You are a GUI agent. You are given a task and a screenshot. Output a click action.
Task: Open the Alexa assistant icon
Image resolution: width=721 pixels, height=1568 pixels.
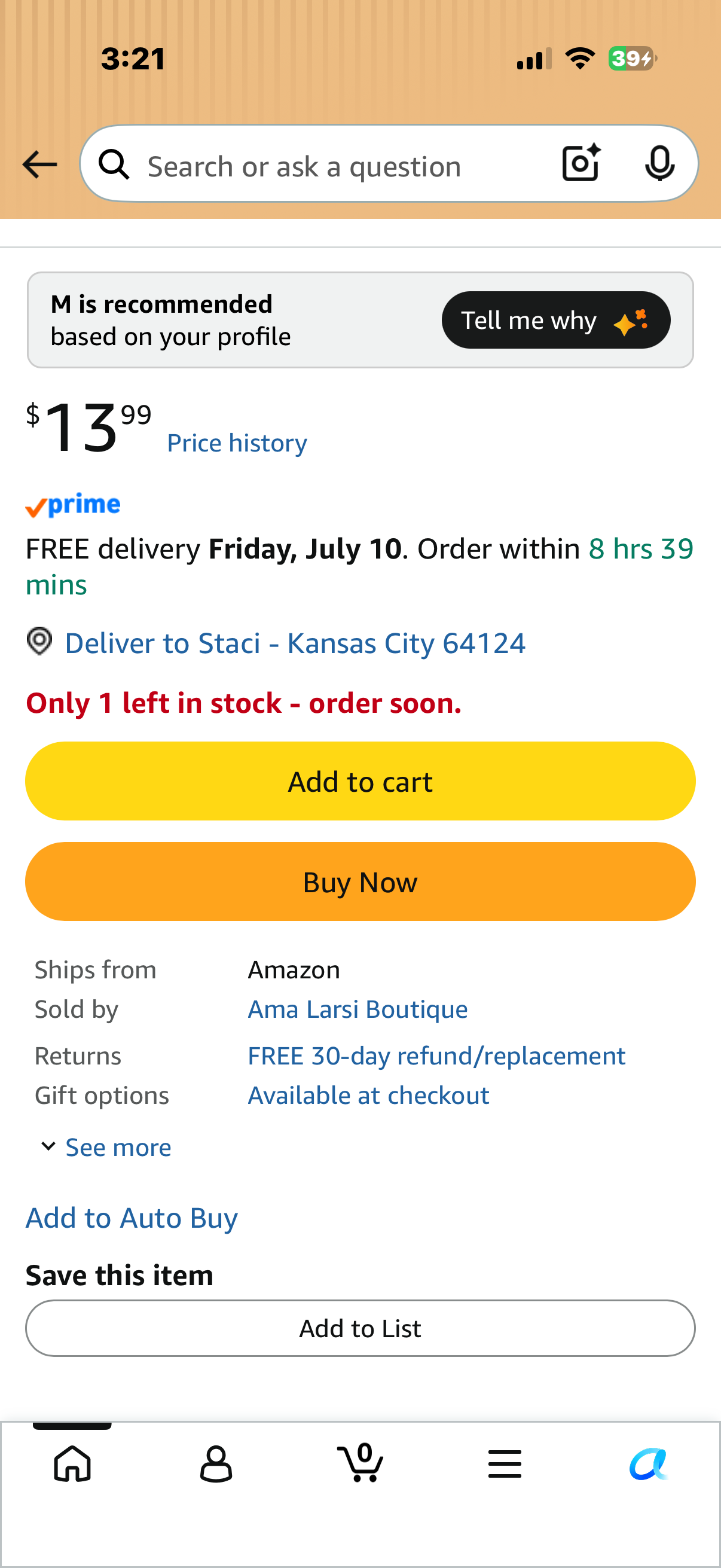[x=649, y=1463]
